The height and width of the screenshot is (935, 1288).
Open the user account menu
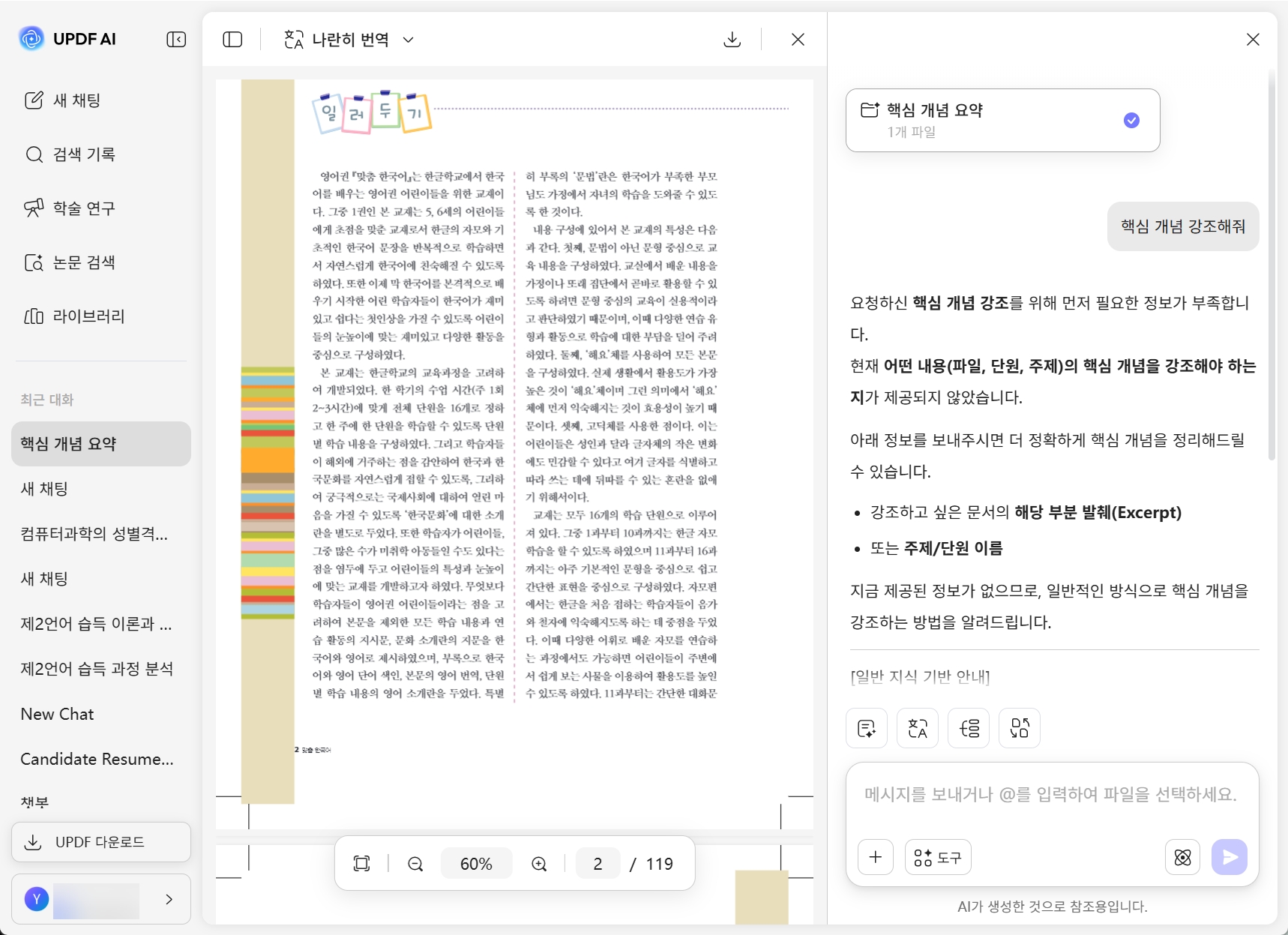101,899
